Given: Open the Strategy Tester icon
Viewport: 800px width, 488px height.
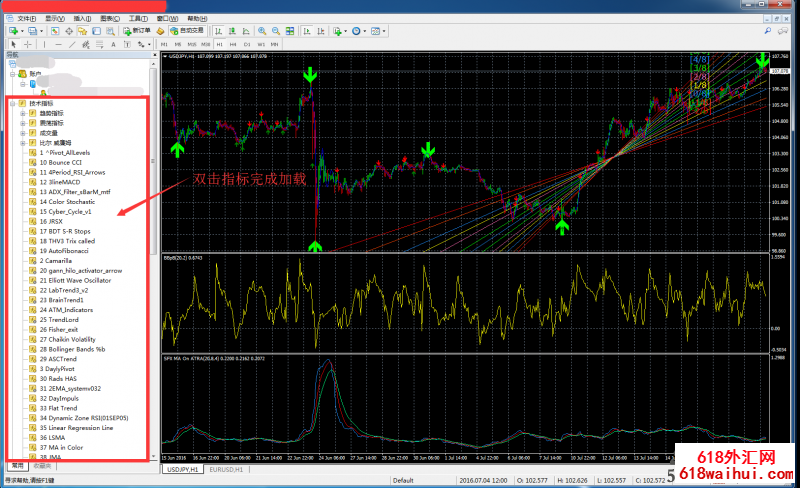Looking at the screenshot, I should click(x=110, y=31).
